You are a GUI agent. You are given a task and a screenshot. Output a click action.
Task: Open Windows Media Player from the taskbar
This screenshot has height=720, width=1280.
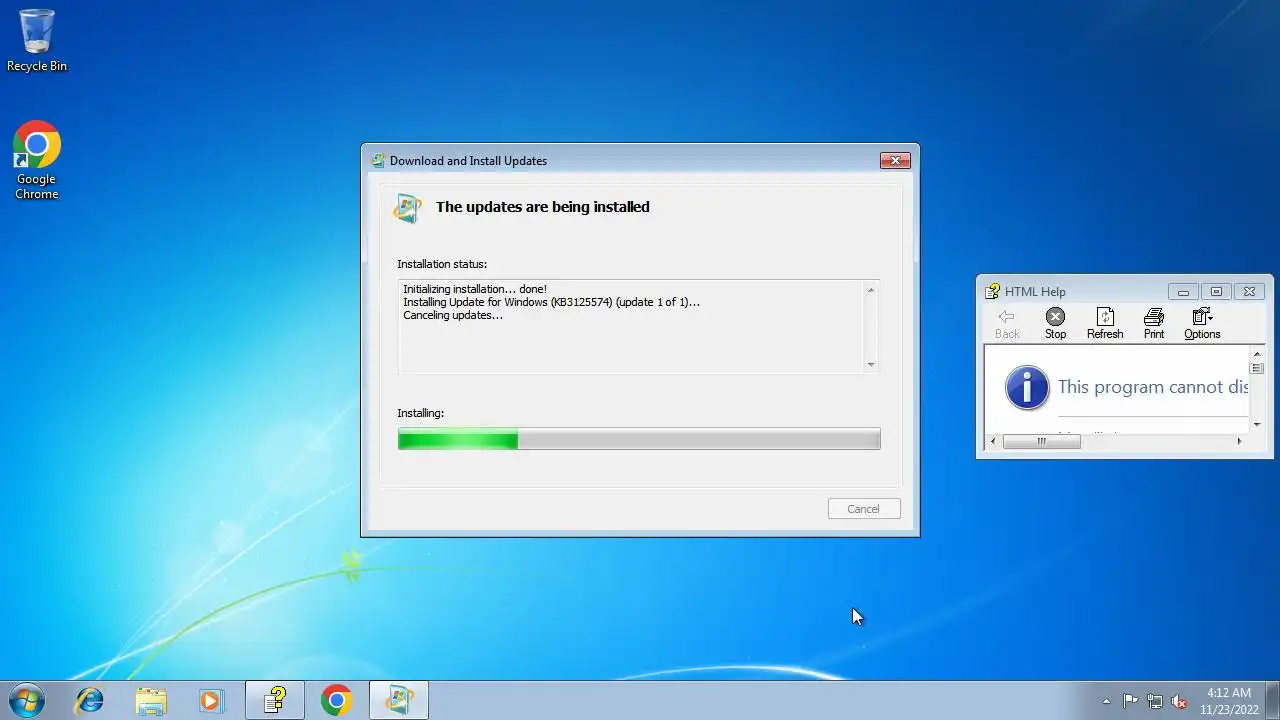click(x=211, y=701)
